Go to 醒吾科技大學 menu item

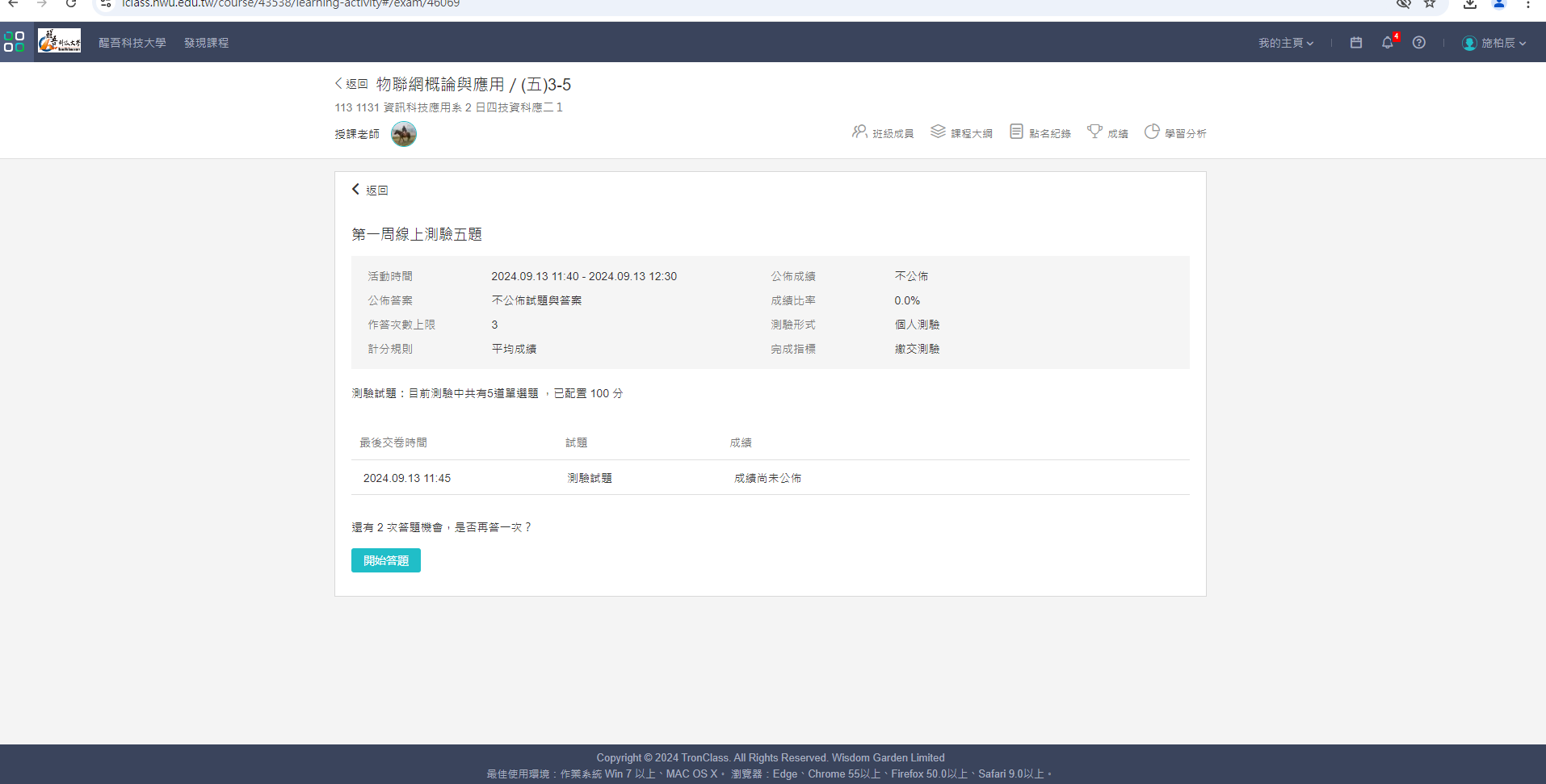pyautogui.click(x=132, y=43)
